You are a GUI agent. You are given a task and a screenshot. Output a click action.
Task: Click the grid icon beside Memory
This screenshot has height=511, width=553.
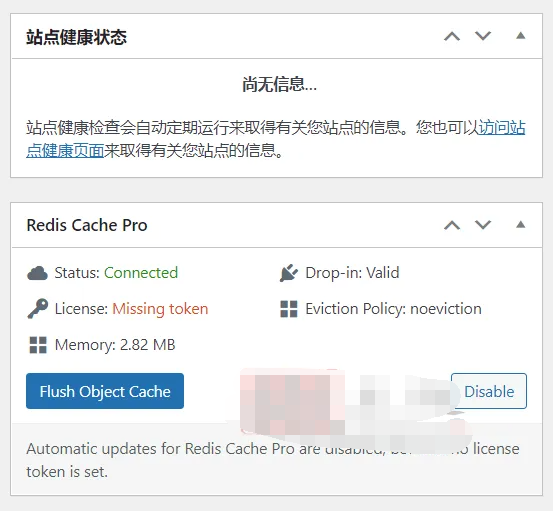pos(38,345)
